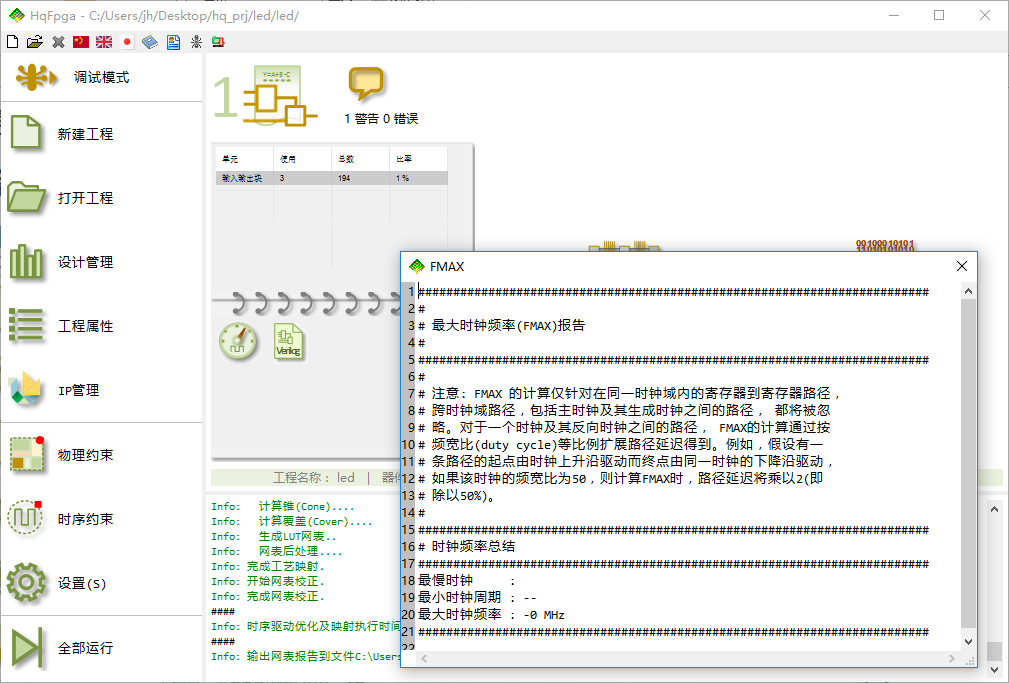1009x683 pixels.
Task: Open the blue help book icon
Action: point(150,42)
